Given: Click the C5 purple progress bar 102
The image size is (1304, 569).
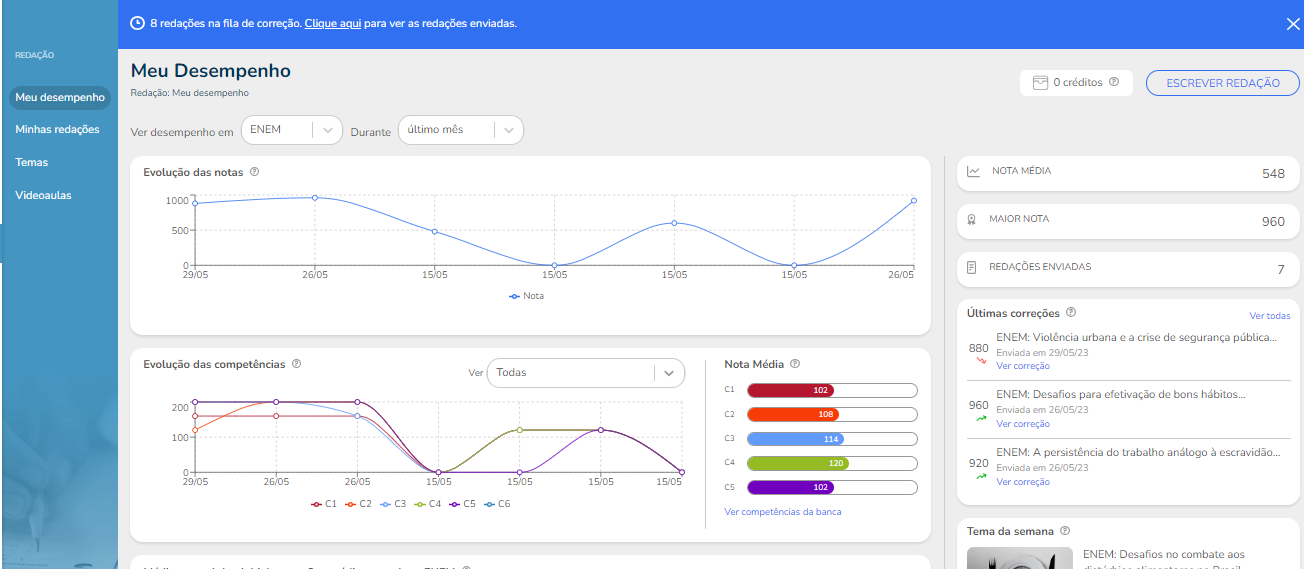Looking at the screenshot, I should pyautogui.click(x=832, y=488).
